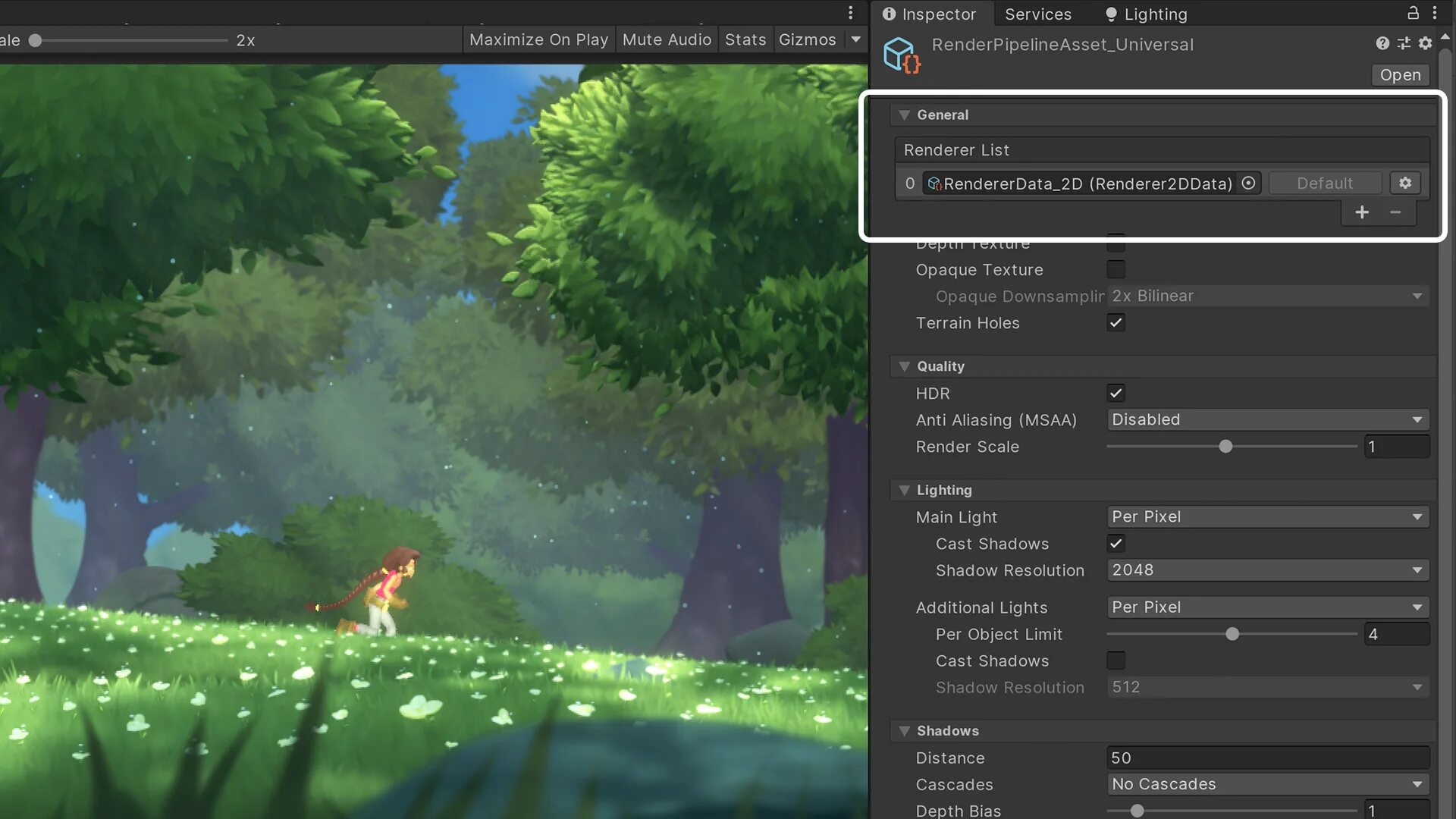Image resolution: width=1456 pixels, height=819 pixels.
Task: Click the add renderer plus icon
Action: pos(1362,211)
